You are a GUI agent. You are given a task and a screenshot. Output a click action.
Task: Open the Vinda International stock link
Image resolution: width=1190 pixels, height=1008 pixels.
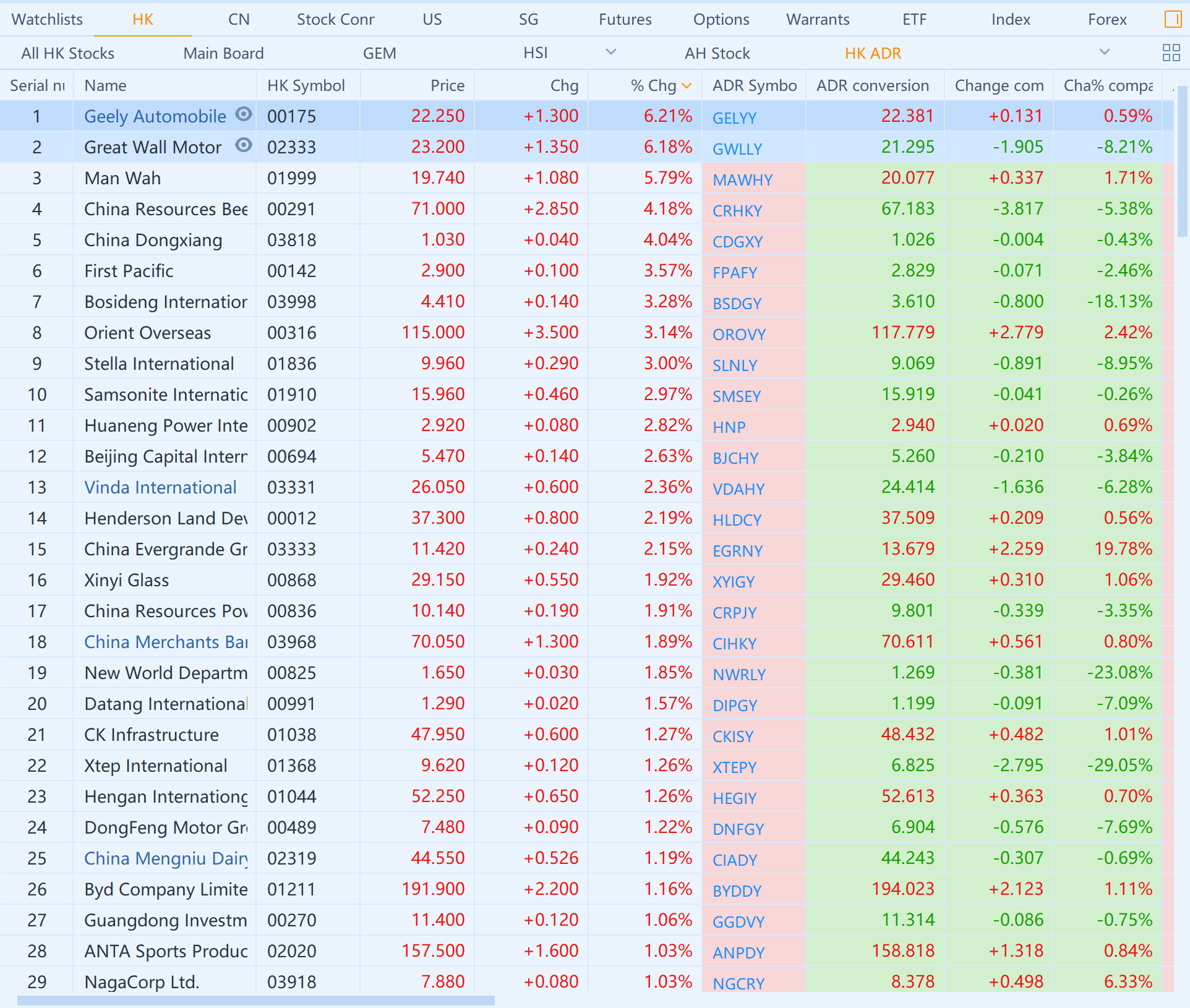coord(160,487)
